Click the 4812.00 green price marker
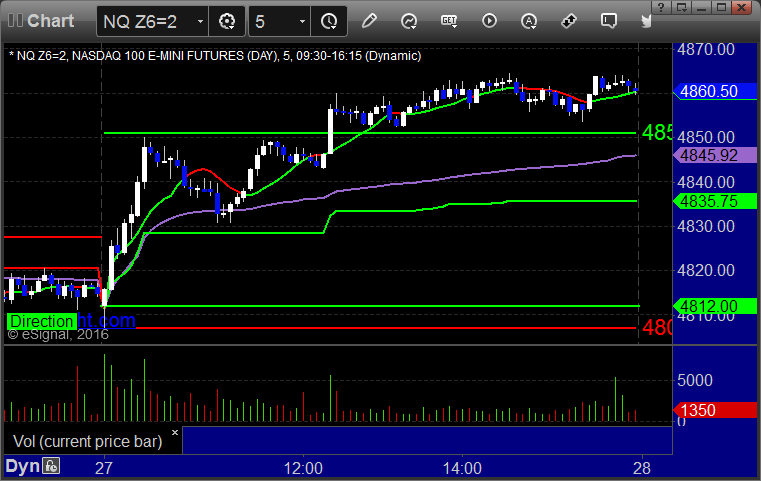Screen dimensions: 761x481 pos(714,306)
